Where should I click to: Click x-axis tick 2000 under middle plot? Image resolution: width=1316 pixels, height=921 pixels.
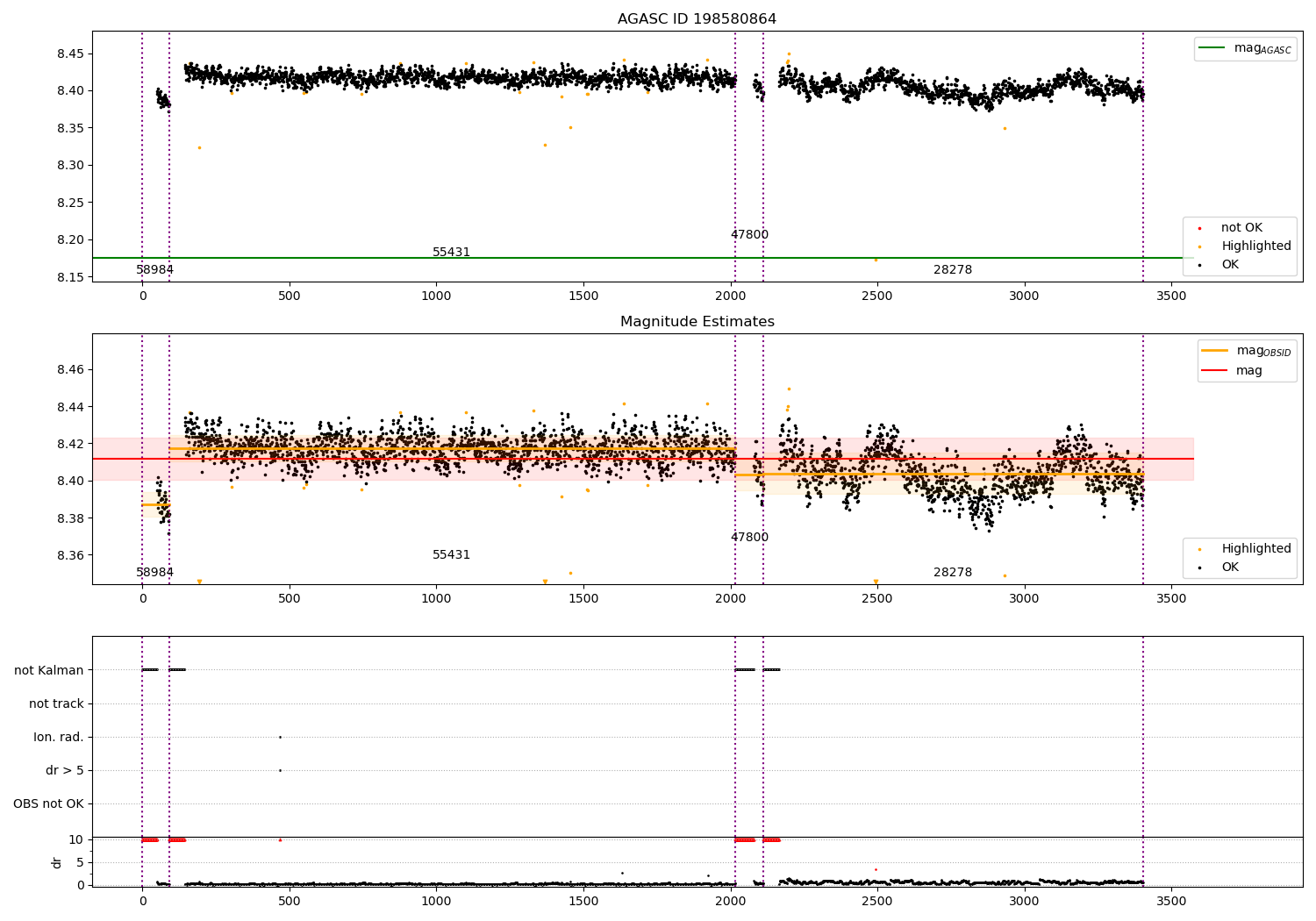(731, 599)
